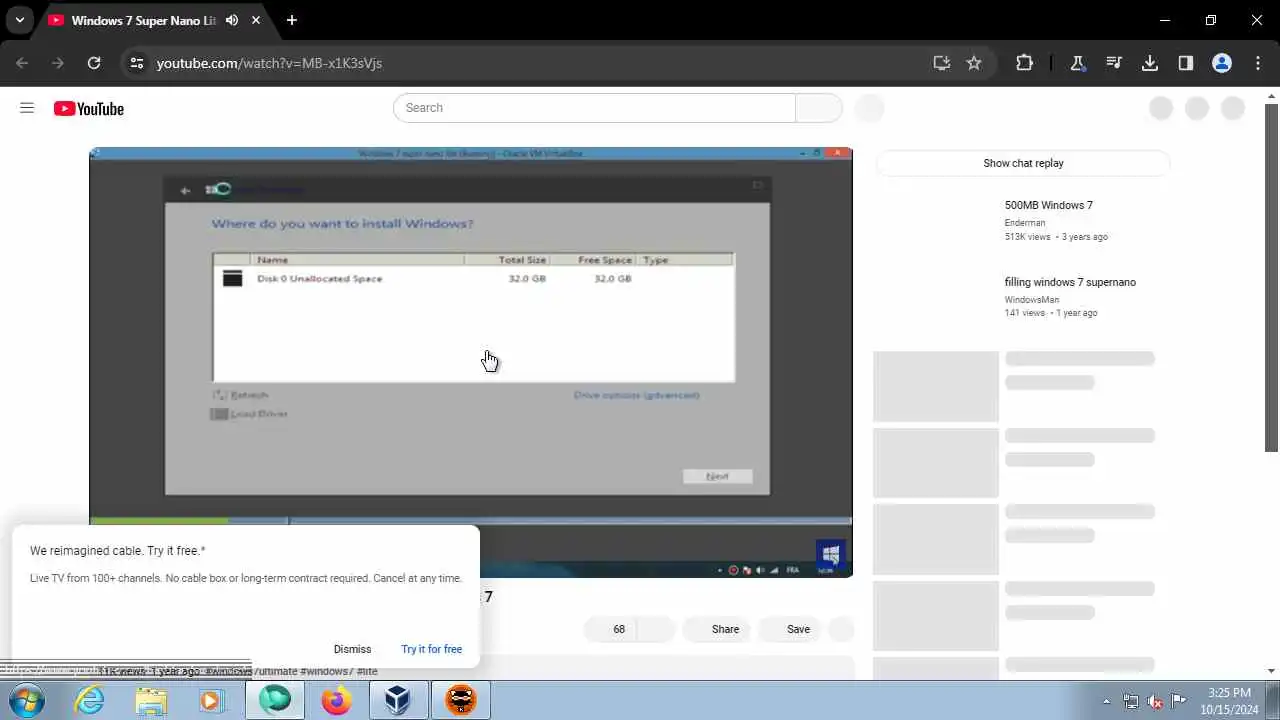This screenshot has height=720, width=1280.
Task: Open Windows Explorer folder in taskbar
Action: point(151,700)
